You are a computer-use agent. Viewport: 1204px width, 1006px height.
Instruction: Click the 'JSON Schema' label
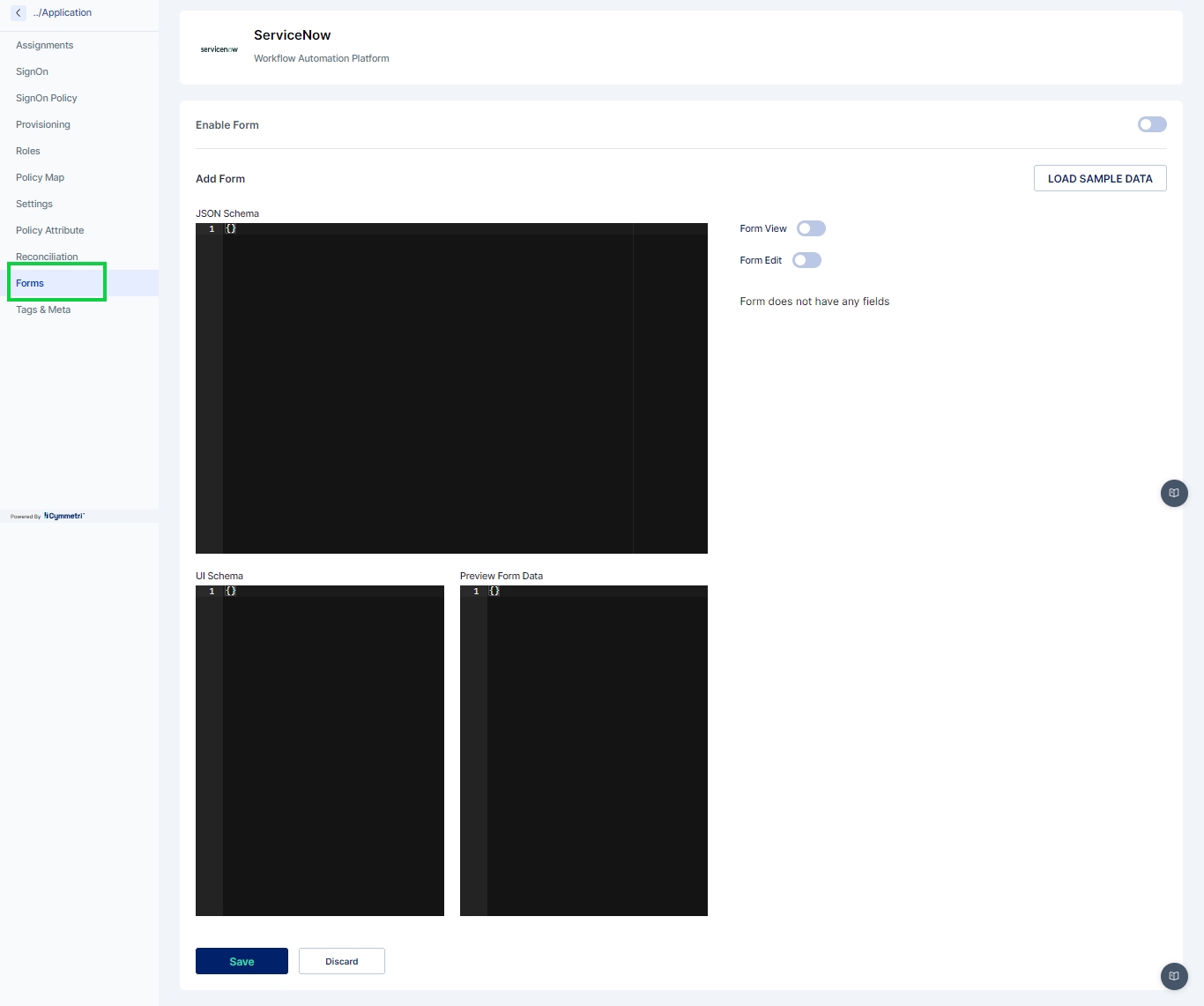(227, 213)
